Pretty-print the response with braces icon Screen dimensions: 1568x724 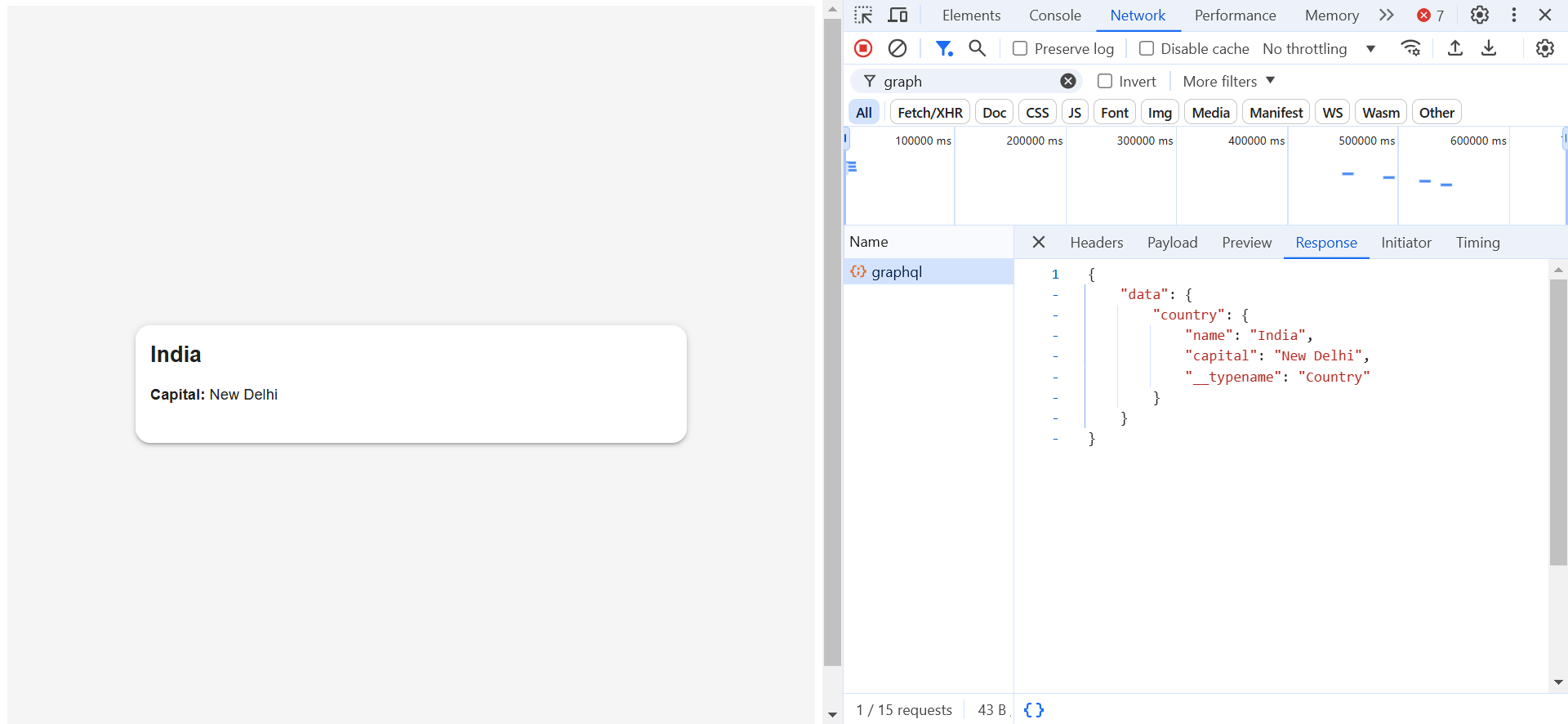[x=1034, y=710]
